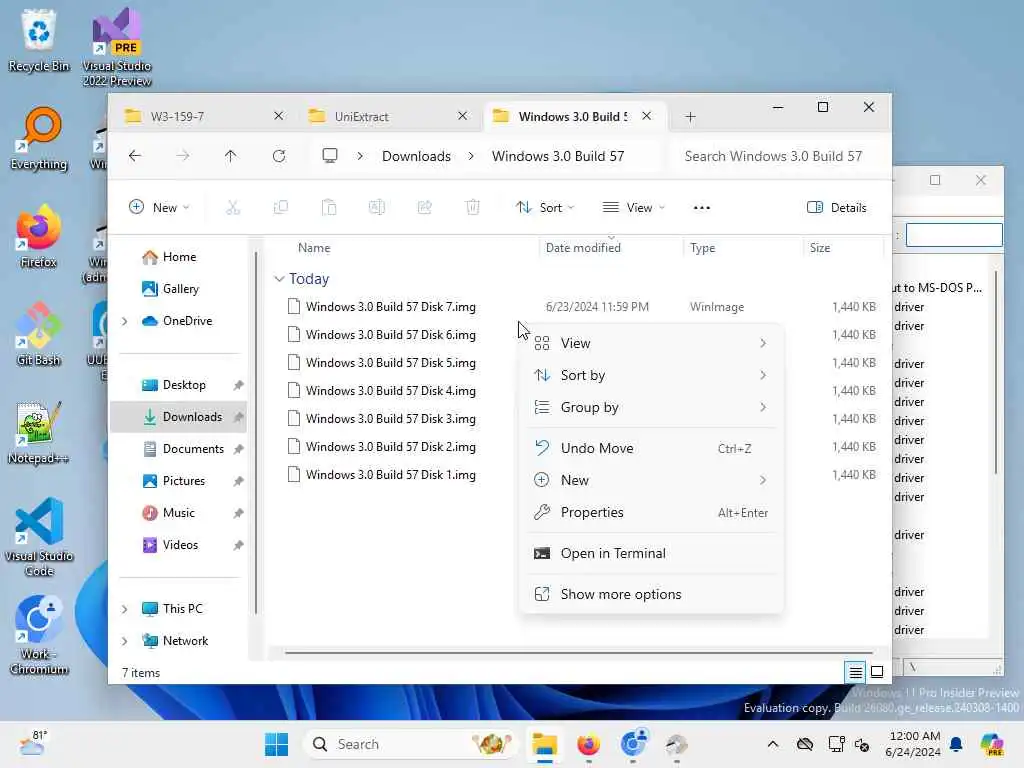This screenshot has width=1024, height=768.
Task: Go up one folder level
Action: pos(231,156)
